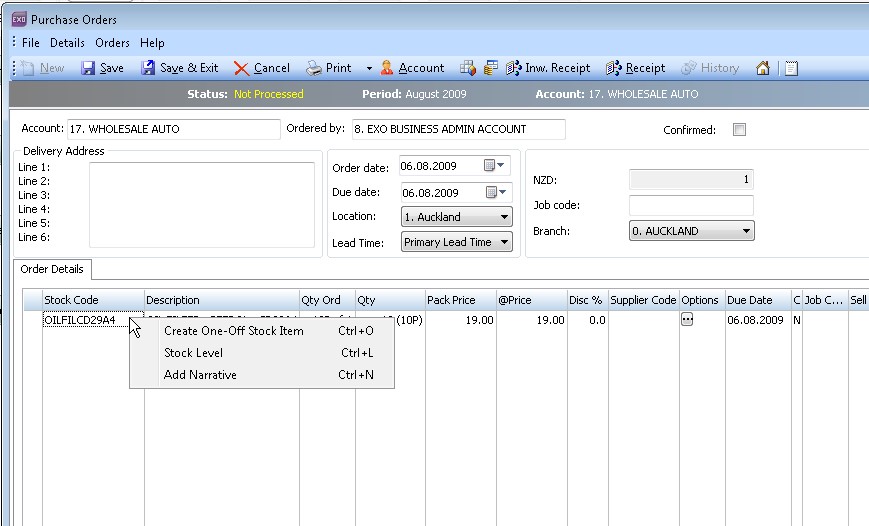Click the History toolbar button
Image resolution: width=869 pixels, height=526 pixels.
(710, 68)
